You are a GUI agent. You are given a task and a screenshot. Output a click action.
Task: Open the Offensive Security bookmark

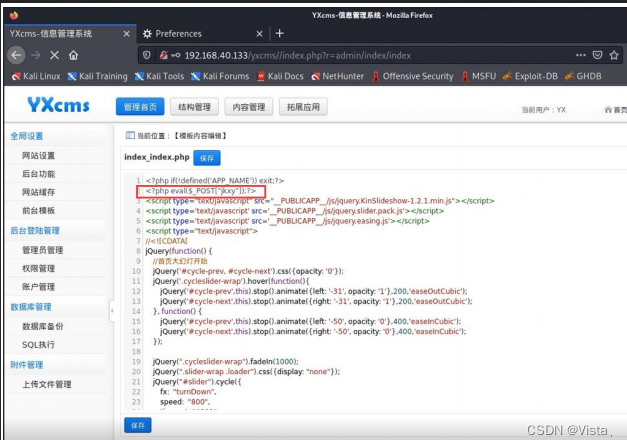click(x=413, y=76)
